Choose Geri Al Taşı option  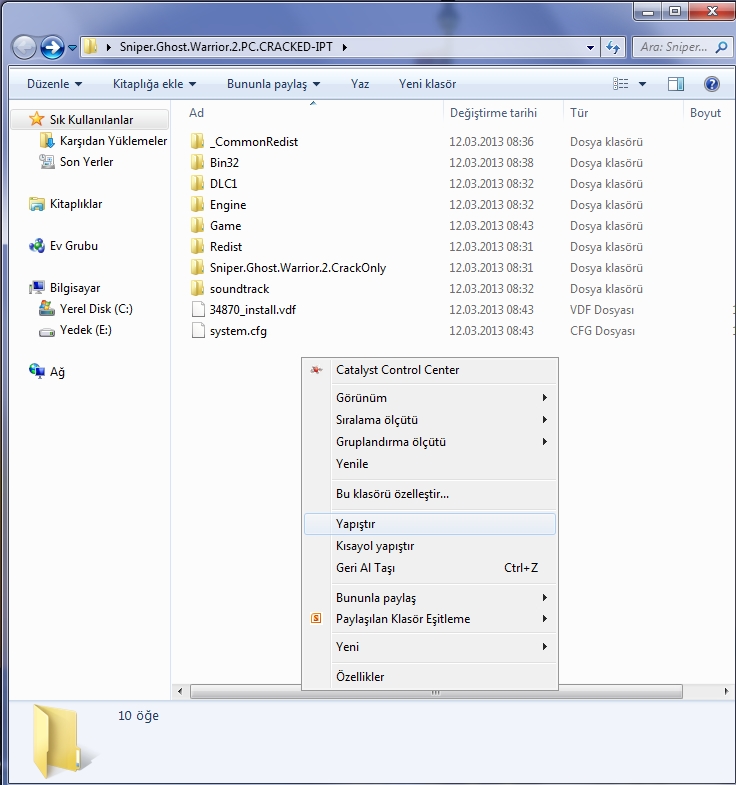tap(430, 568)
